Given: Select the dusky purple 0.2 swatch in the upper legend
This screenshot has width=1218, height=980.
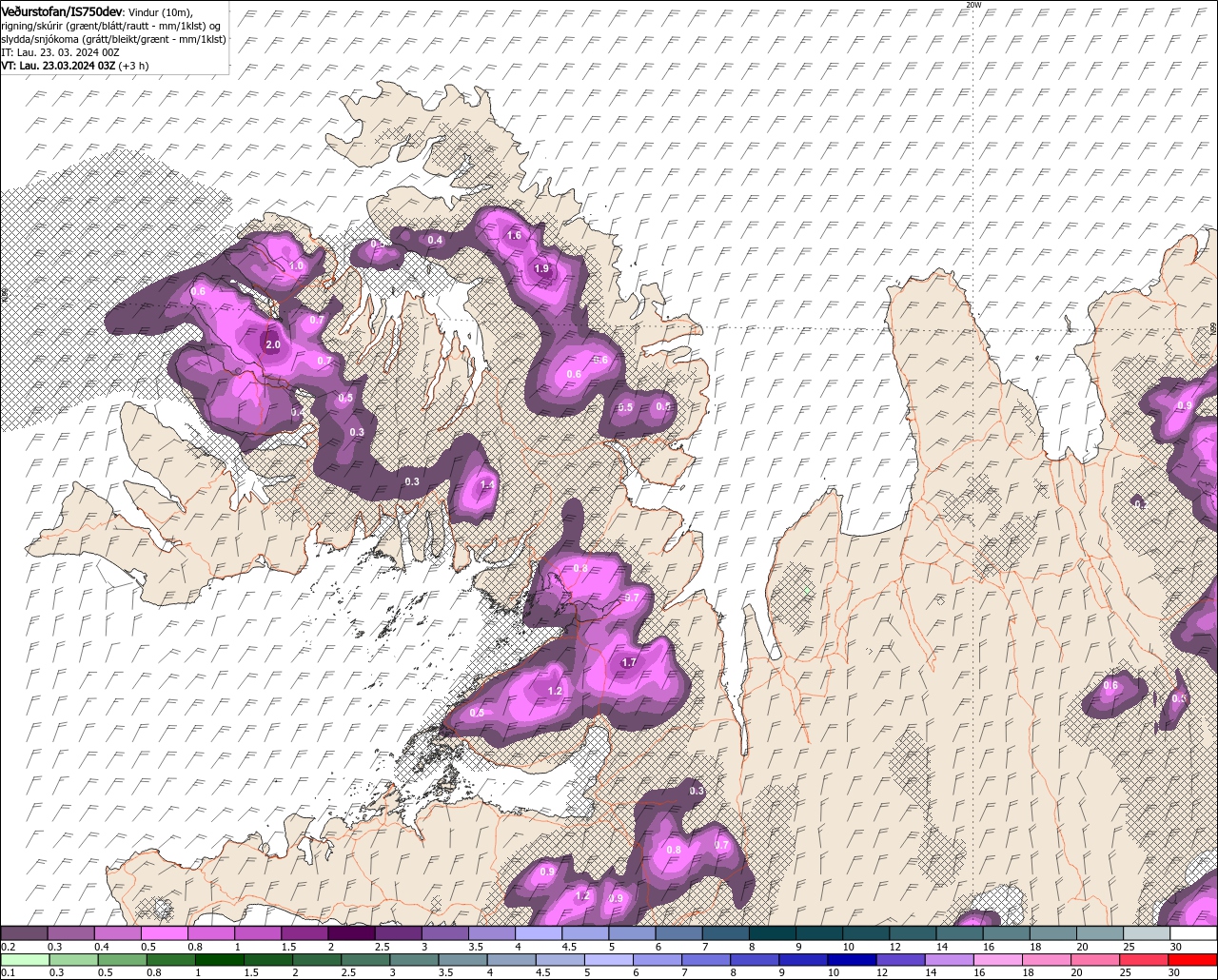Looking at the screenshot, I should tap(25, 933).
